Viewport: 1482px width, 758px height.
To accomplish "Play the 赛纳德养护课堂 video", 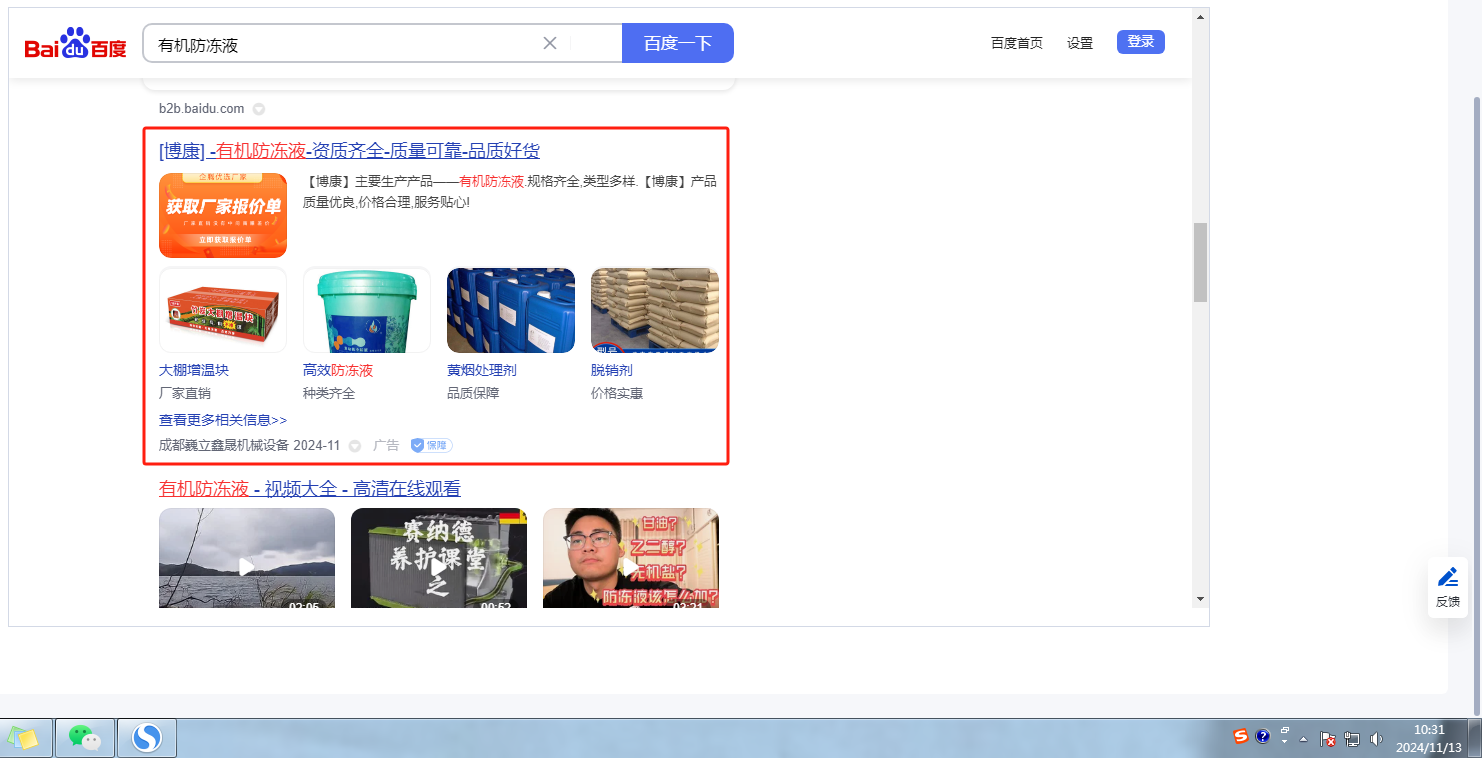I will pos(439,558).
